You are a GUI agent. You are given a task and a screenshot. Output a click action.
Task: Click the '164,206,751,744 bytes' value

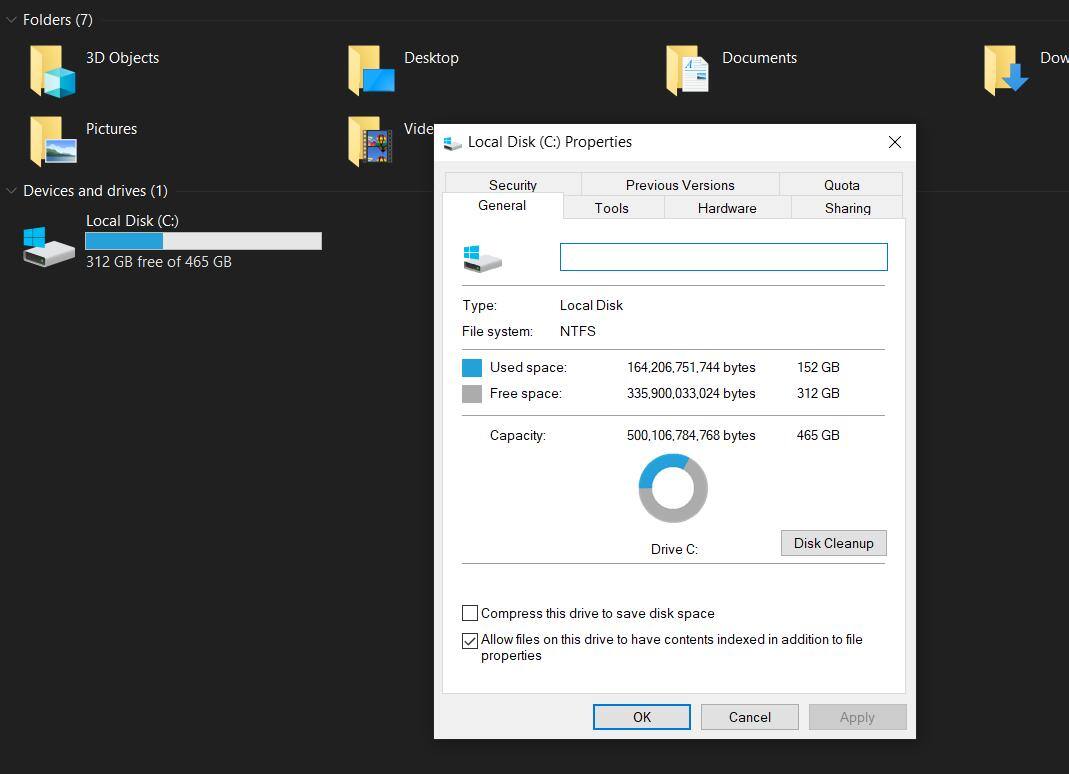tap(691, 368)
